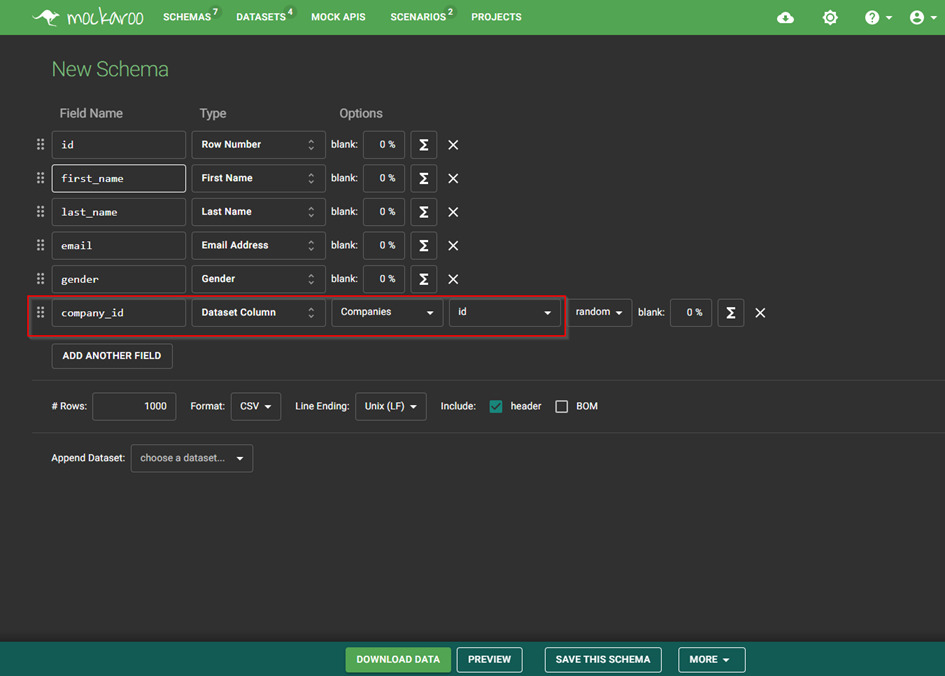The width and height of the screenshot is (945, 676).
Task: Expand the Append Dataset chooser
Action: pyautogui.click(x=192, y=458)
